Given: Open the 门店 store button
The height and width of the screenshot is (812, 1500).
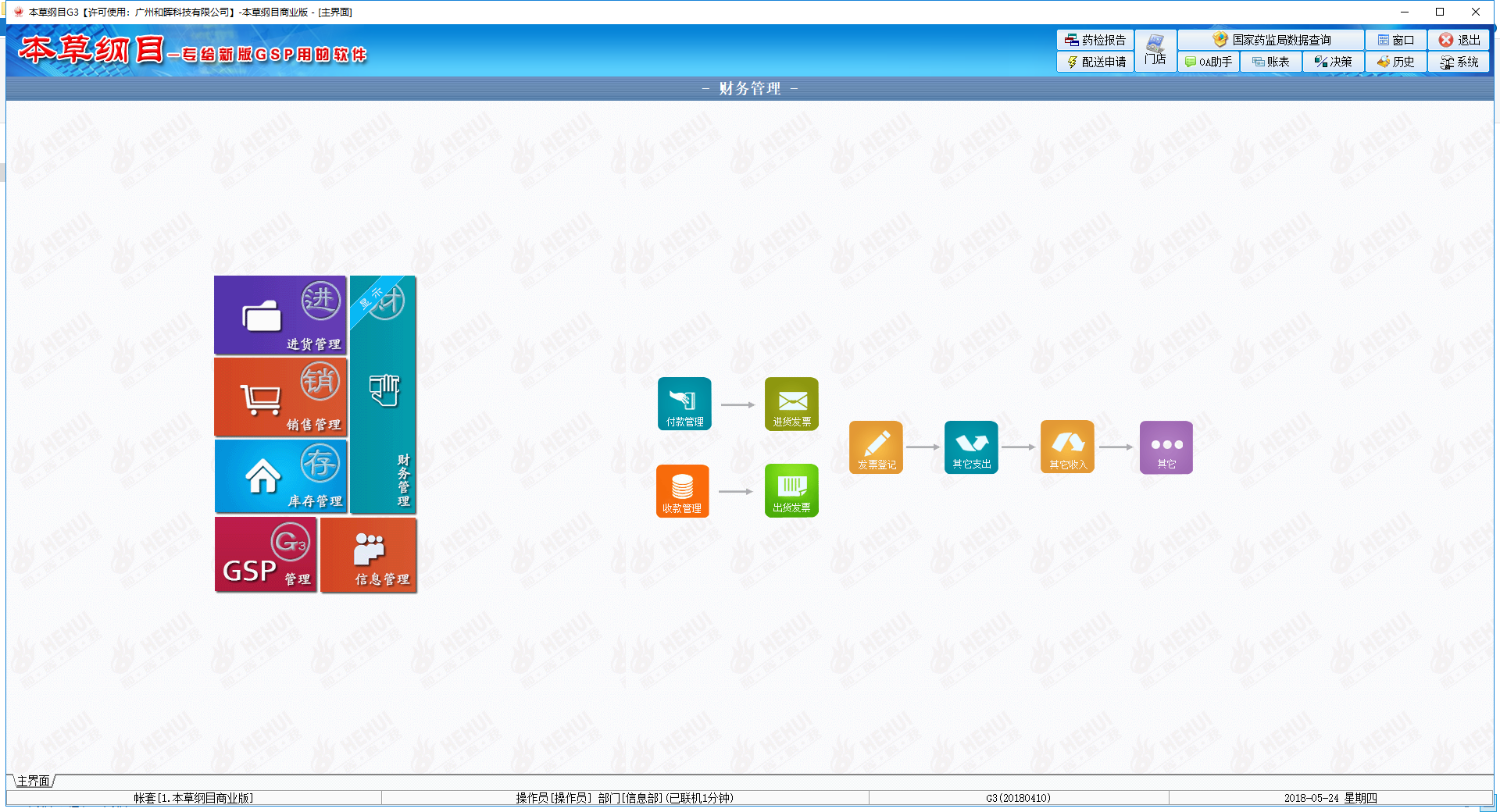Looking at the screenshot, I should click(1155, 51).
